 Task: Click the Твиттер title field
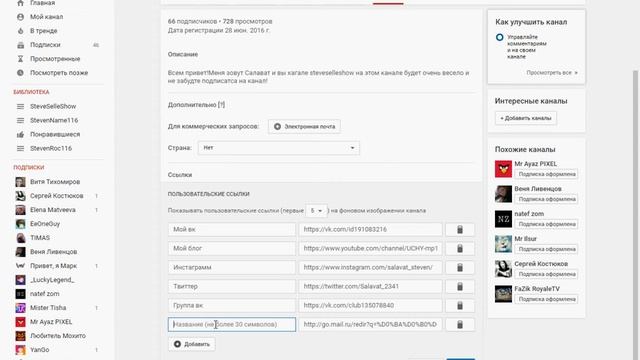click(232, 287)
